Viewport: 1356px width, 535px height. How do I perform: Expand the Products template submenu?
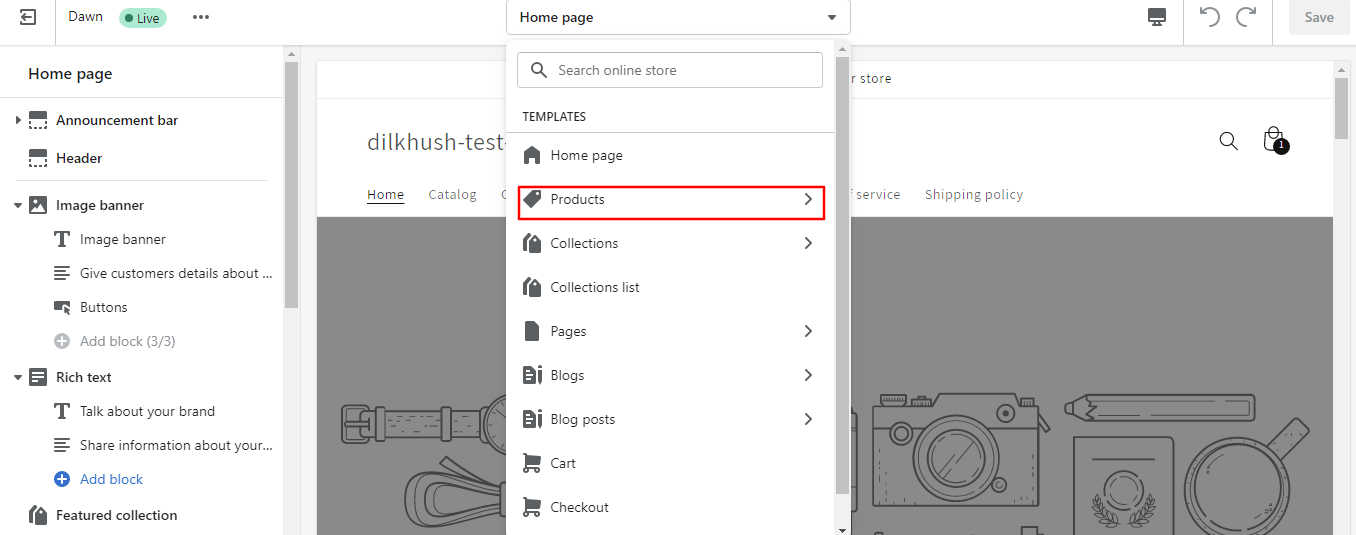click(x=672, y=200)
